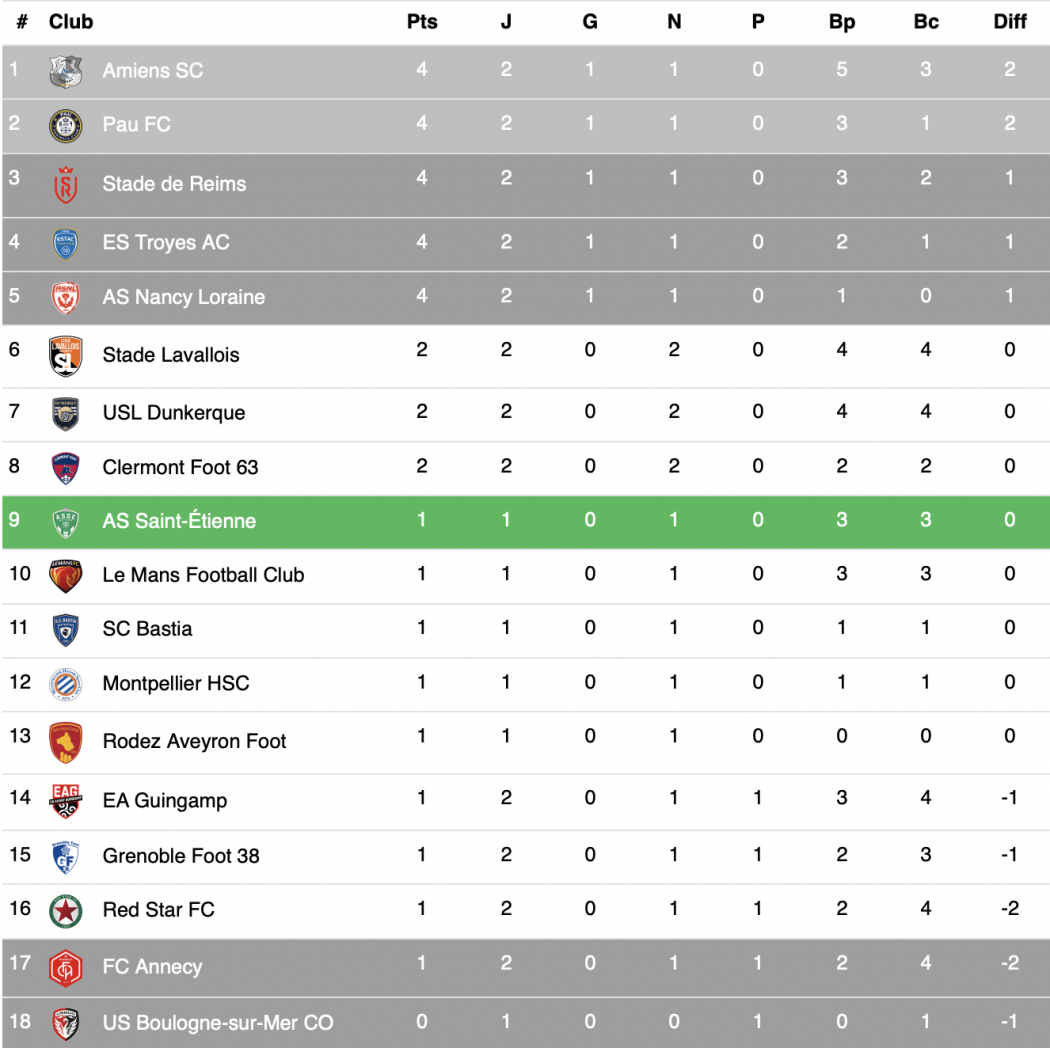The width and height of the screenshot is (1050, 1048).
Task: Click the Pau FC club logo
Action: point(66,126)
